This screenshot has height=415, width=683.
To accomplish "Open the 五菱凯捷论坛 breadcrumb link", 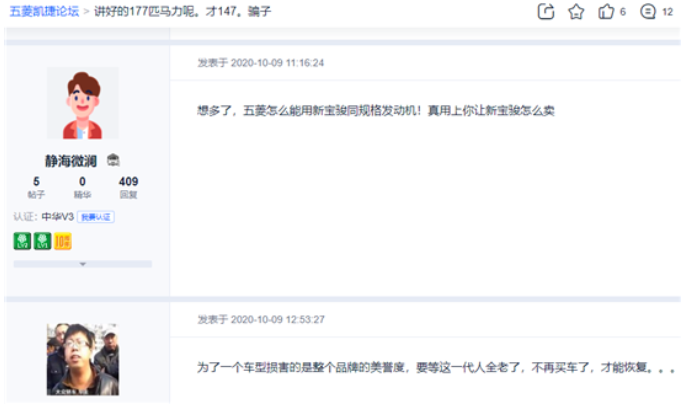I will point(43,12).
